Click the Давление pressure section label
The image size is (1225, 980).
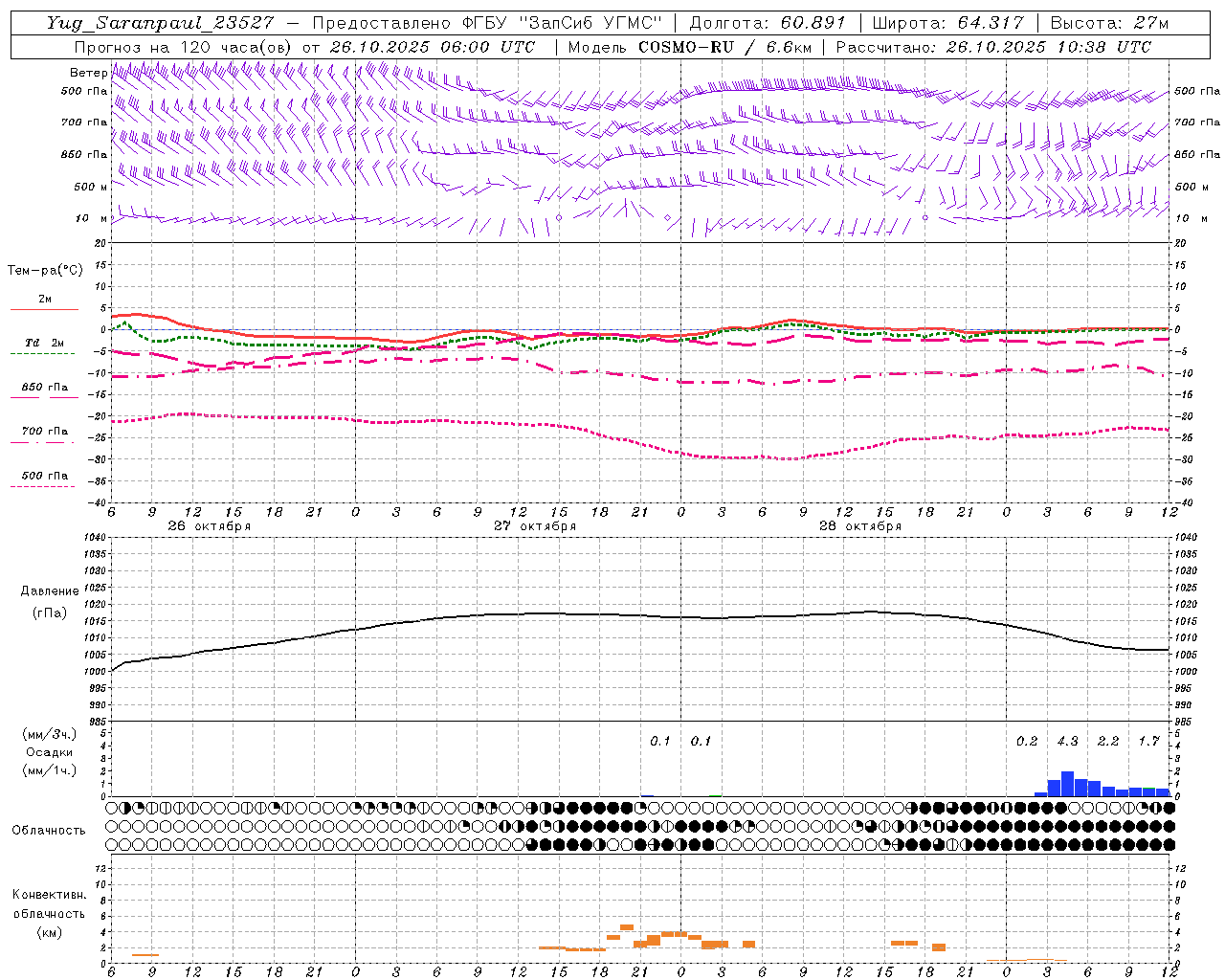(49, 591)
